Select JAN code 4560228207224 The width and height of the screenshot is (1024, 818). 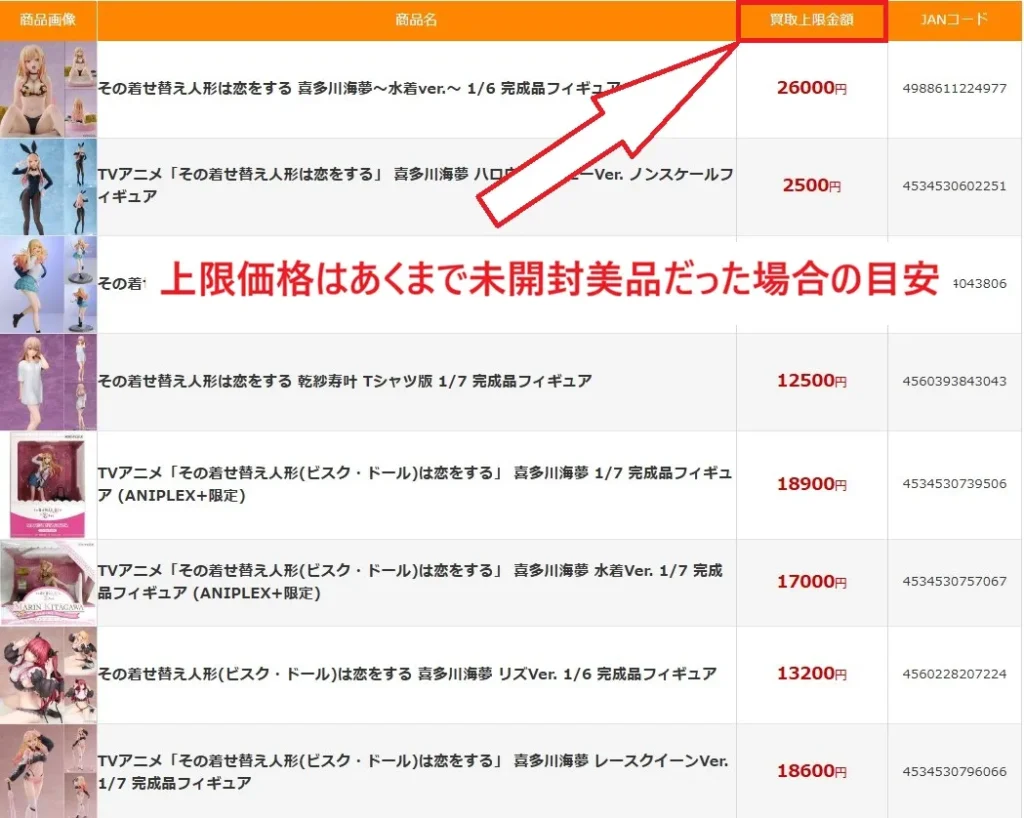click(954, 674)
